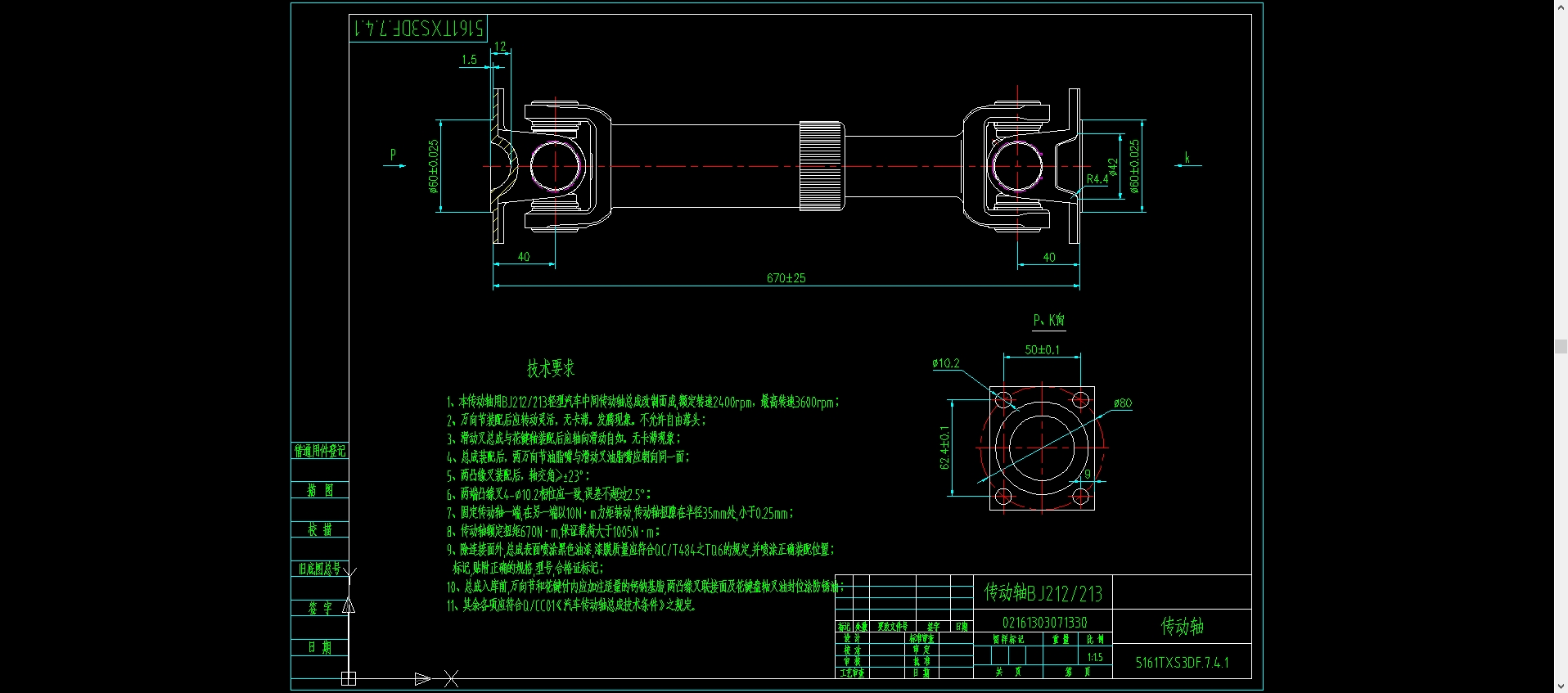Click the 设计 title block cell
This screenshot has height=693, width=1568.
tap(852, 638)
